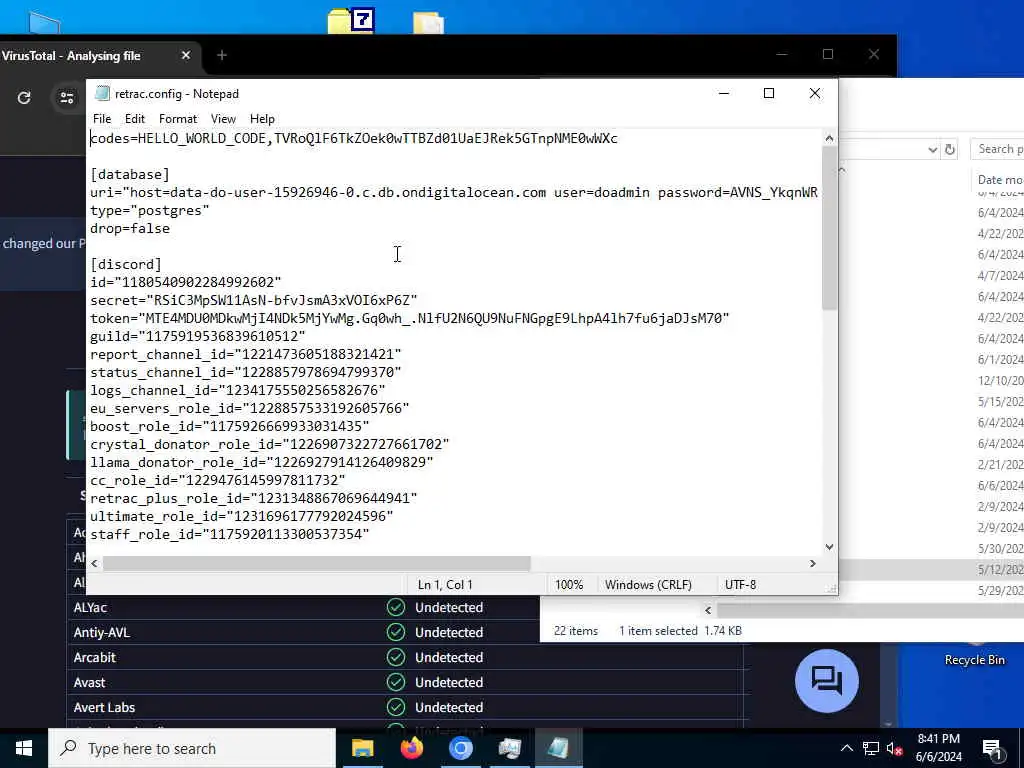Viewport: 1024px width, 768px height.
Task: Open Firefox from the taskbar
Action: click(411, 748)
